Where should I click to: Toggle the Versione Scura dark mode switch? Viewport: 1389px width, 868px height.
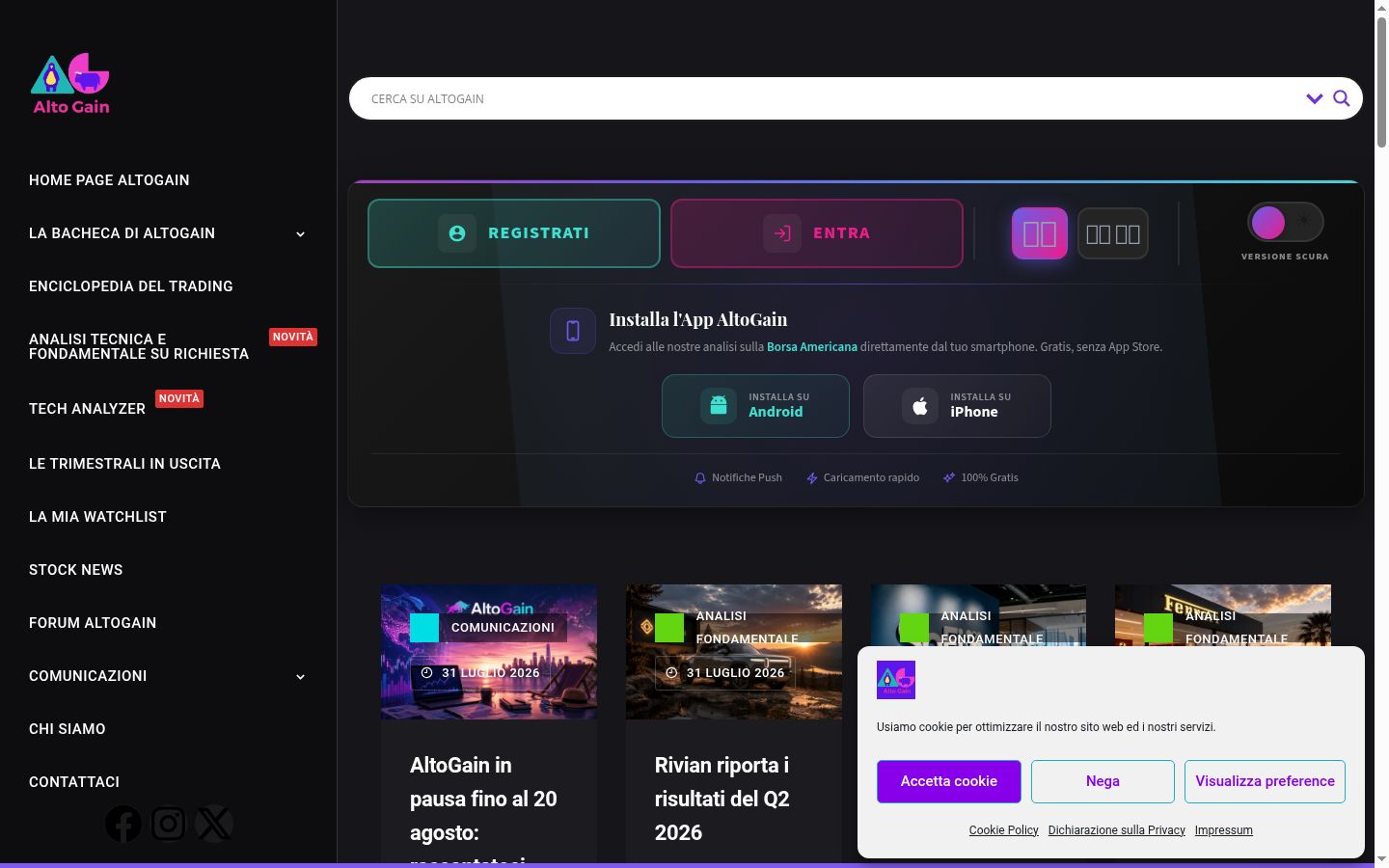click(1286, 222)
